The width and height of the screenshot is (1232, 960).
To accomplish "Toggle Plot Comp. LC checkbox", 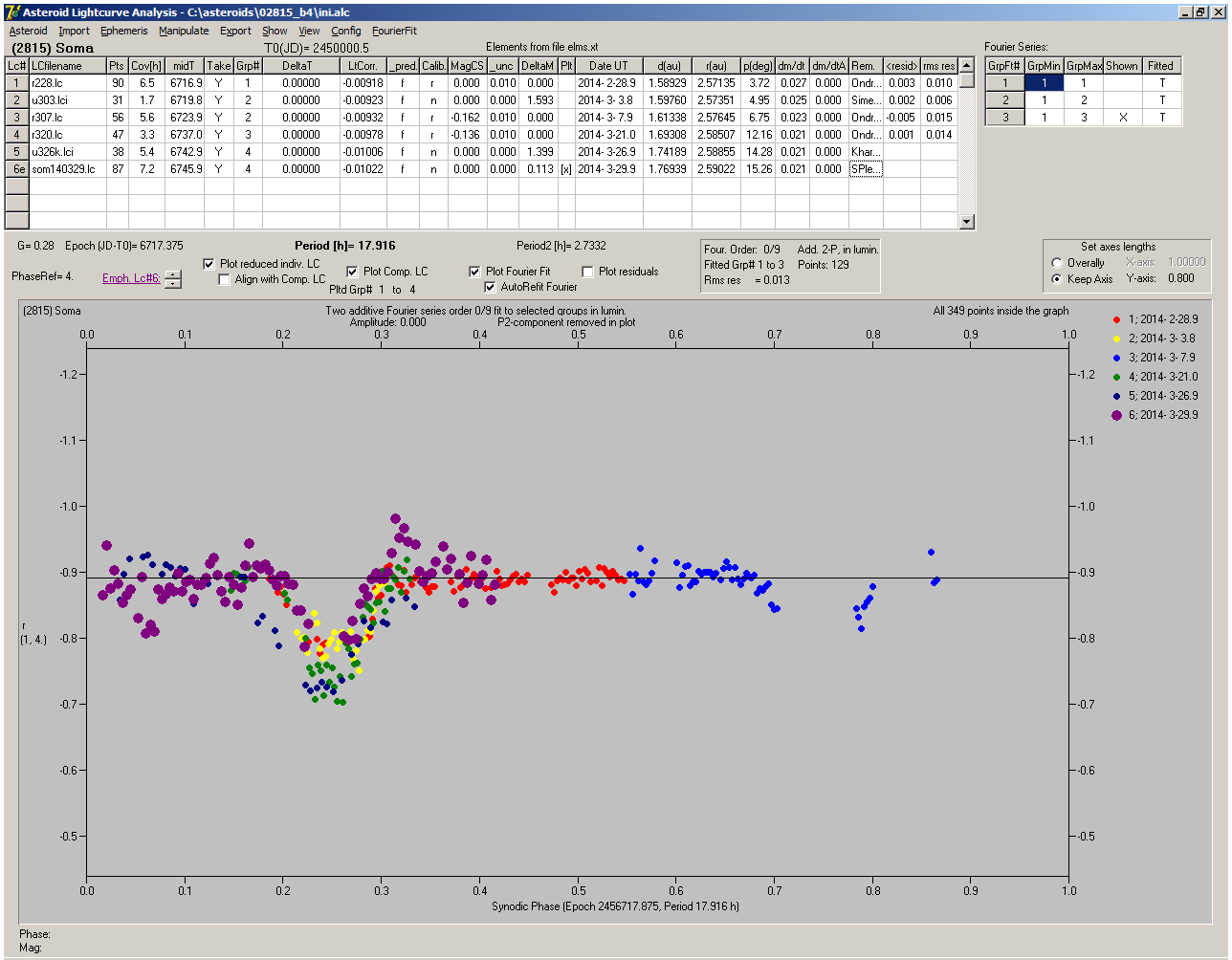I will 352,272.
